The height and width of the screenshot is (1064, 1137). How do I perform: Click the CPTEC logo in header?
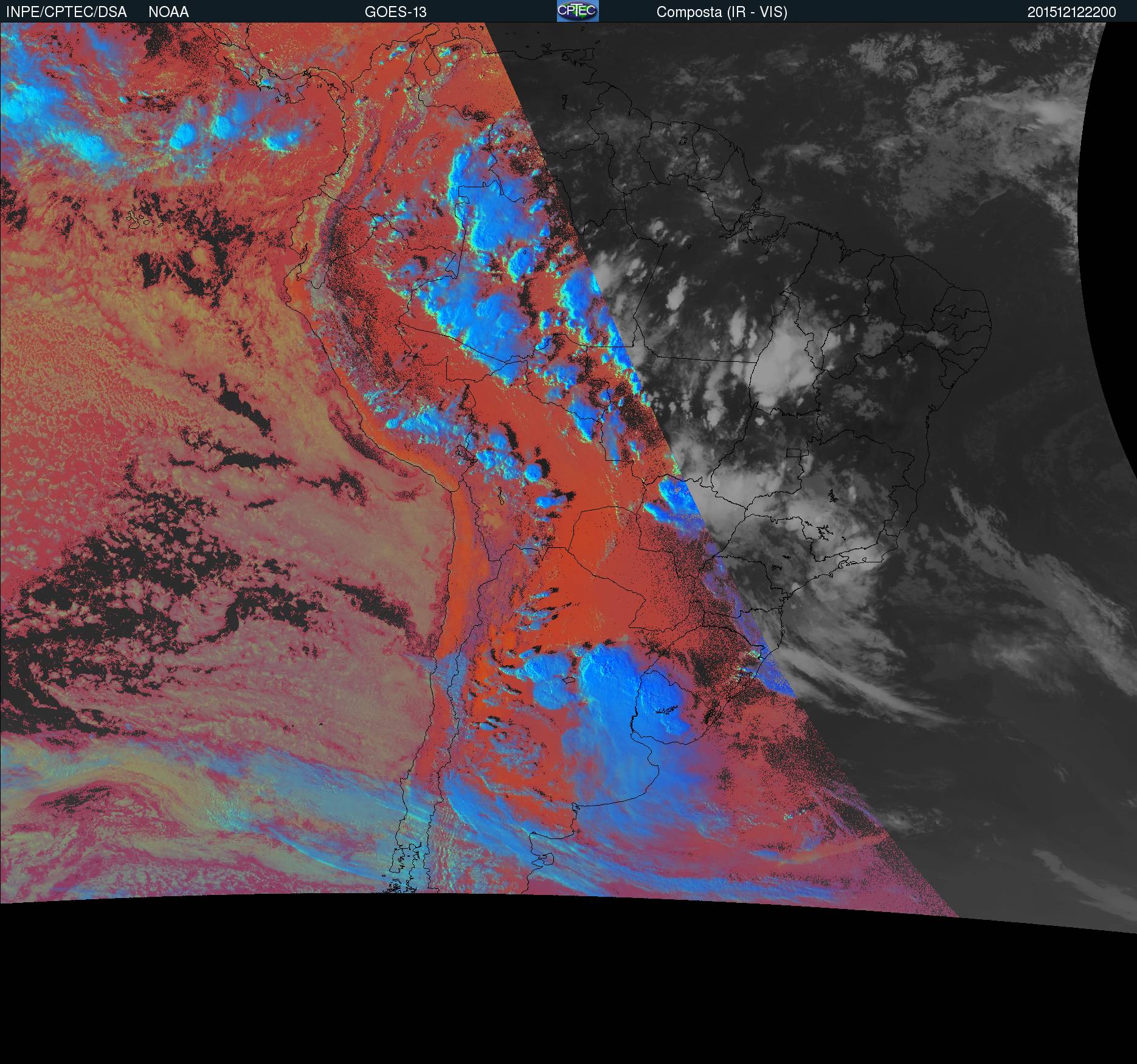[578, 11]
